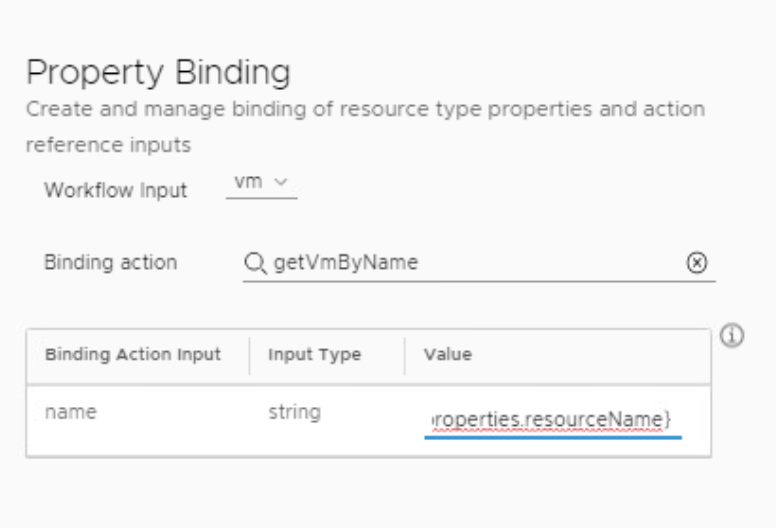Click the Workflow Input label
This screenshot has width=776, height=528.
click(x=115, y=191)
